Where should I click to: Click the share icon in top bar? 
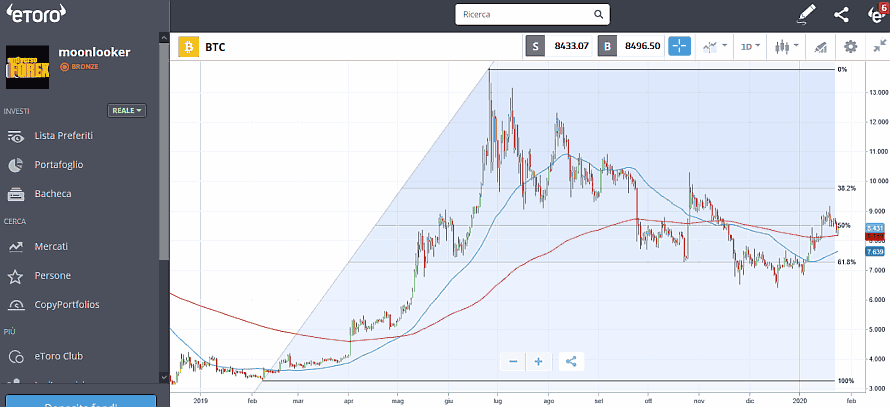click(841, 15)
